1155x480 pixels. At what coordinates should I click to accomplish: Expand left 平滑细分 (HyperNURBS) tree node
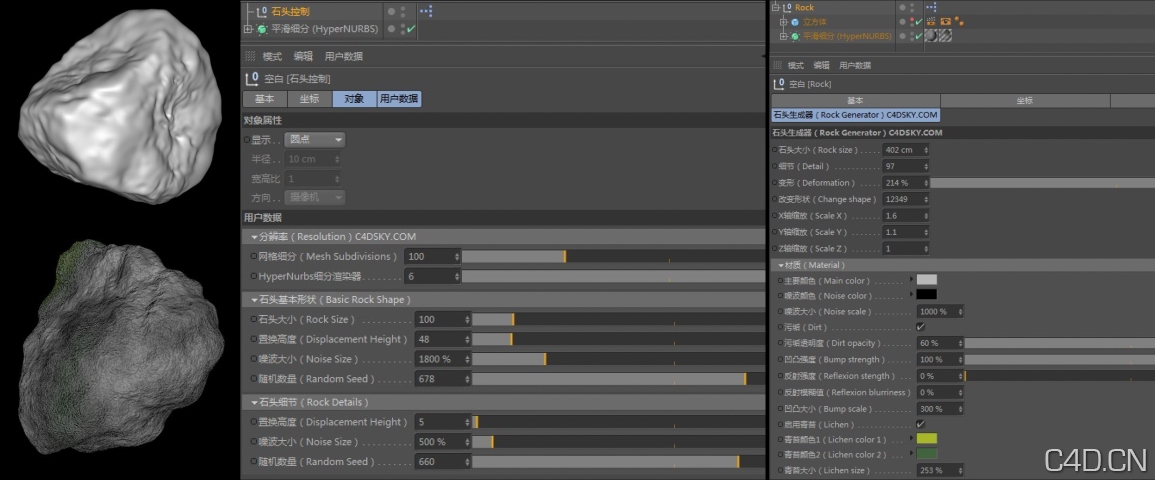point(248,29)
